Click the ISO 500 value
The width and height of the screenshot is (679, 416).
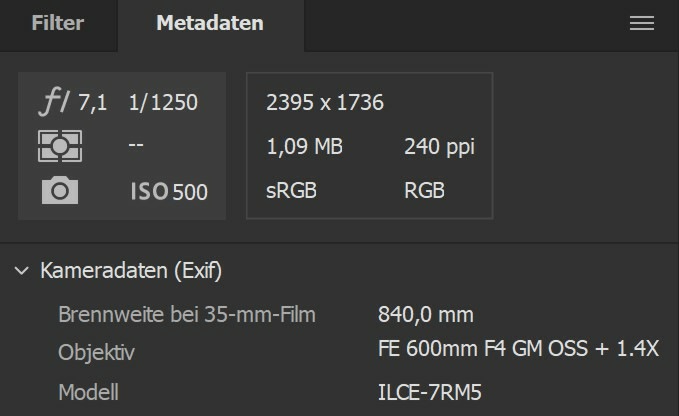[x=168, y=191]
